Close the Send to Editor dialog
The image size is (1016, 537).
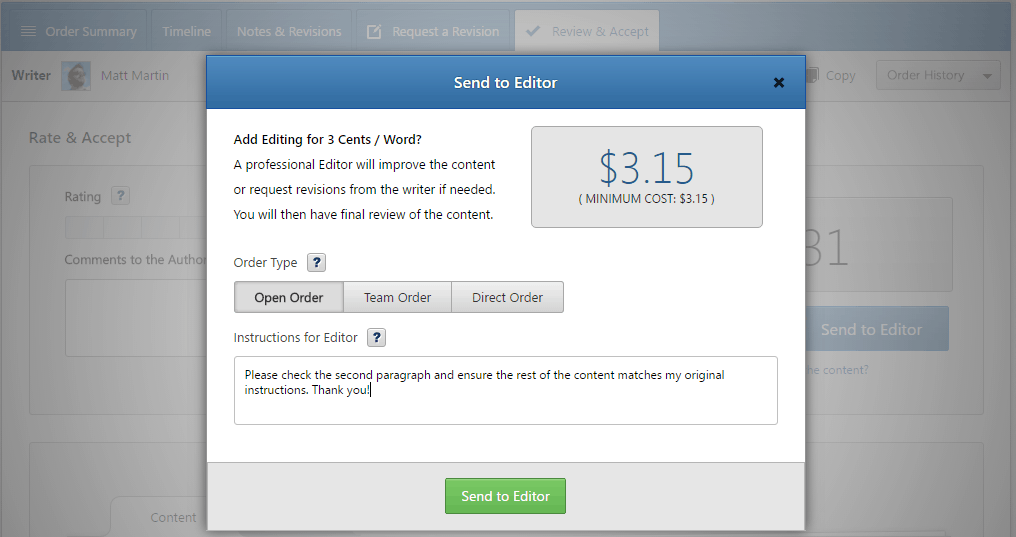pos(779,83)
